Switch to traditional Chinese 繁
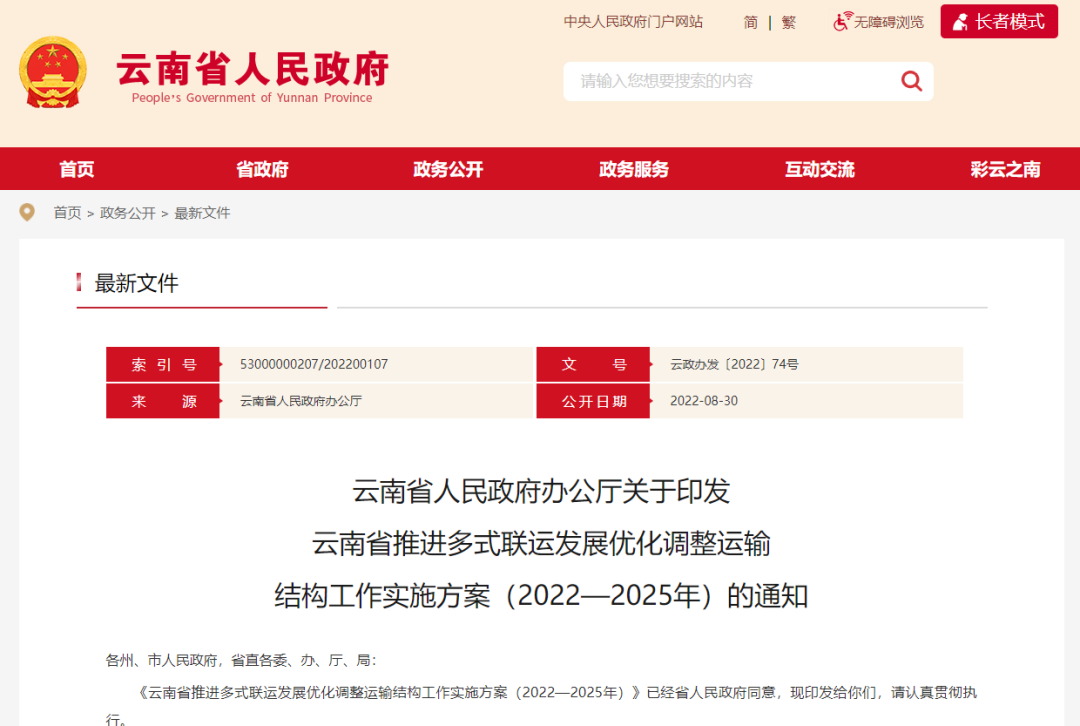 click(788, 22)
